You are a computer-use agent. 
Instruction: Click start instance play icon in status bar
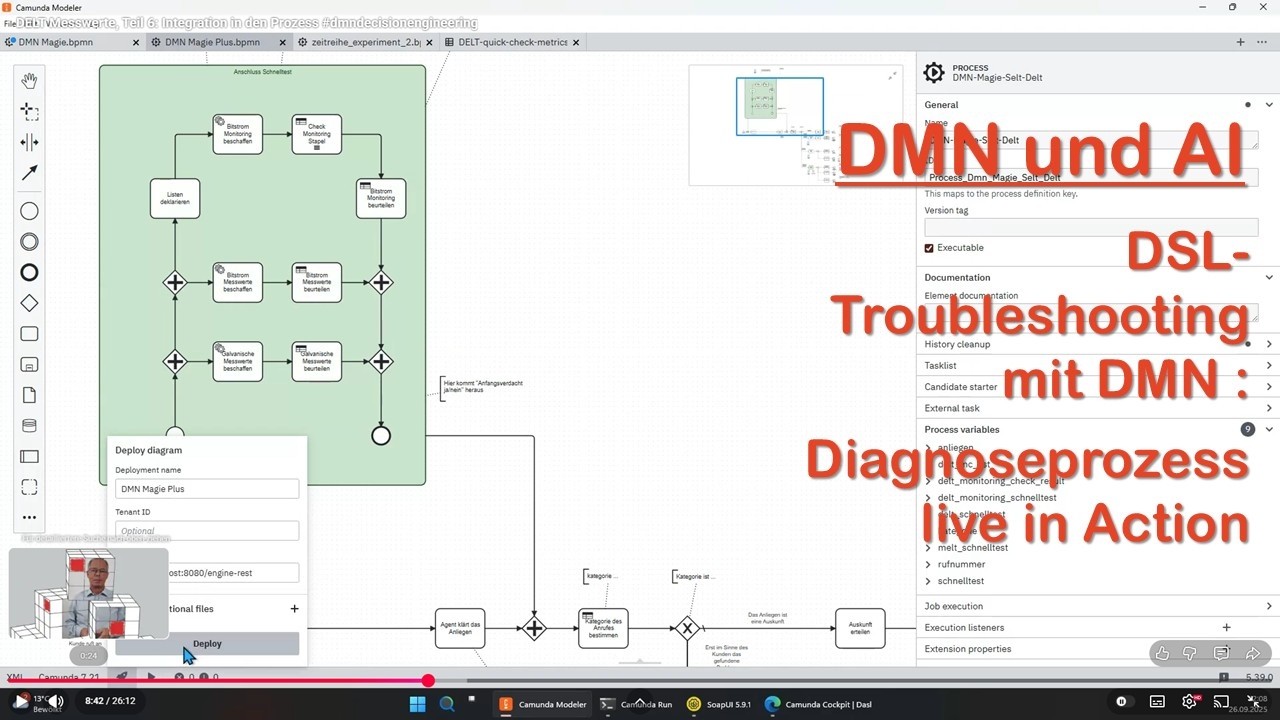pyautogui.click(x=152, y=677)
